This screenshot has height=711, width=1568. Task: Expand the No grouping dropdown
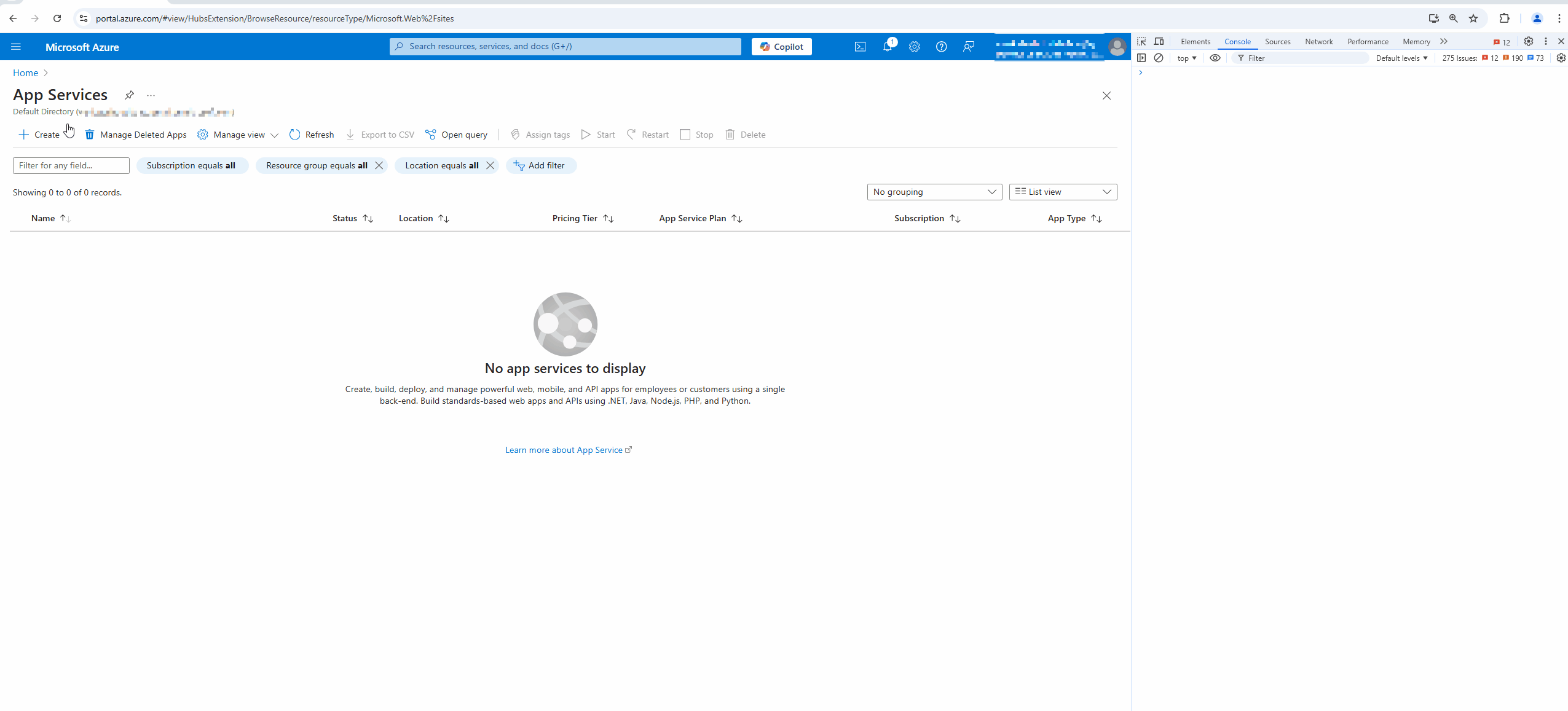tap(934, 192)
